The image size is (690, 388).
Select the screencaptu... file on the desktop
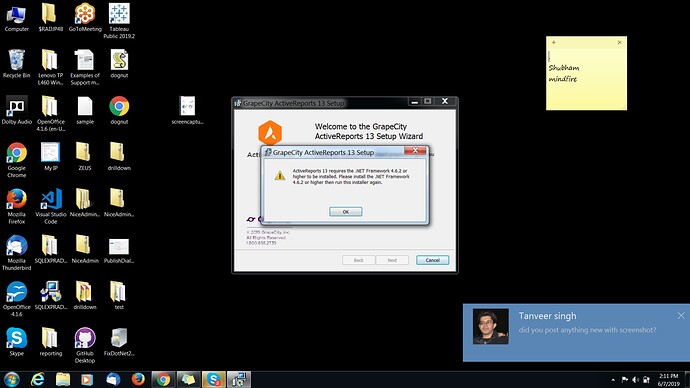pyautogui.click(x=187, y=110)
